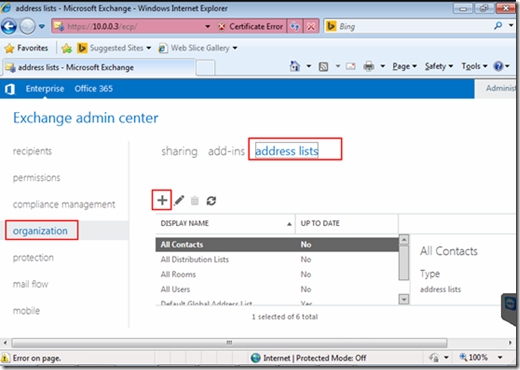Click the delete trash icon
This screenshot has width=520, height=370.
point(195,201)
